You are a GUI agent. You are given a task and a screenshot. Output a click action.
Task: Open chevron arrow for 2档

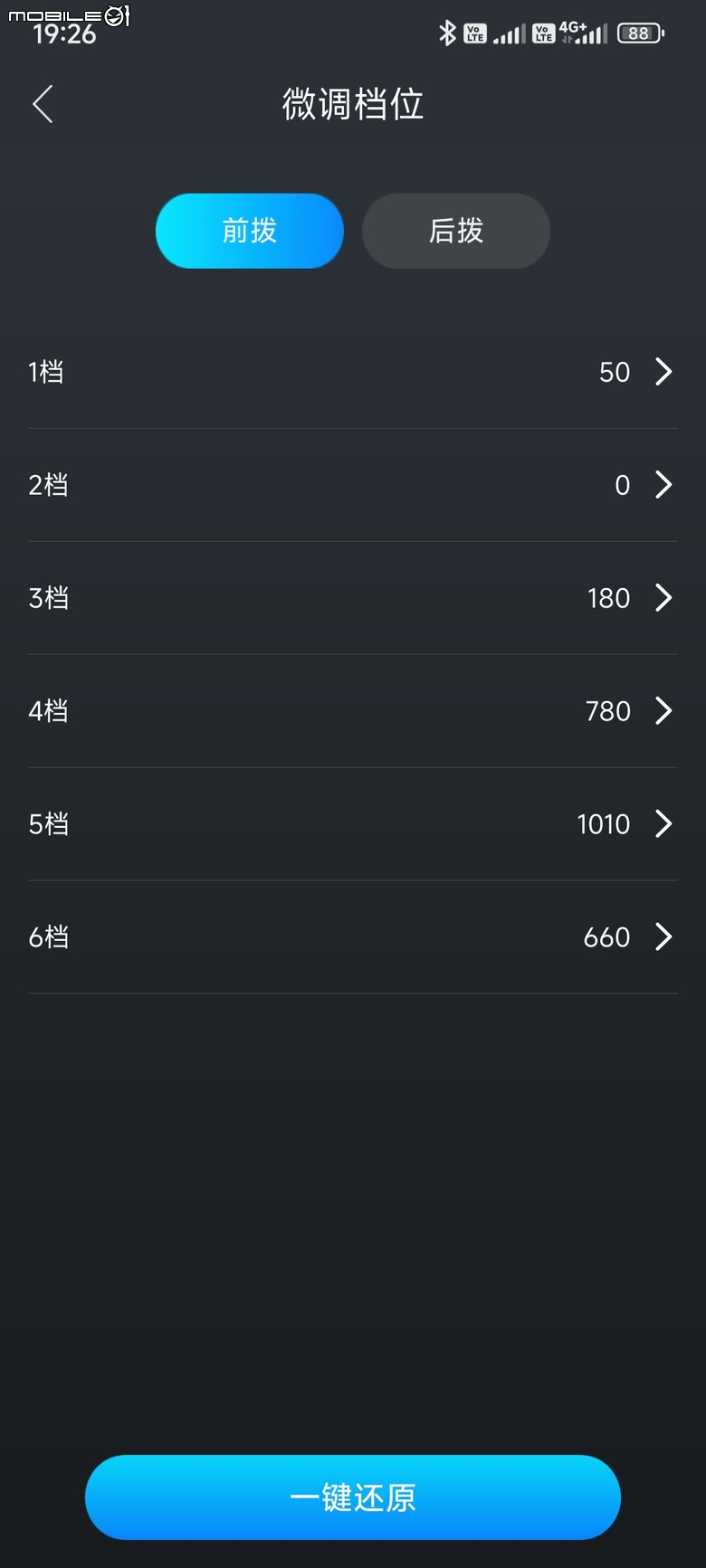[663, 485]
